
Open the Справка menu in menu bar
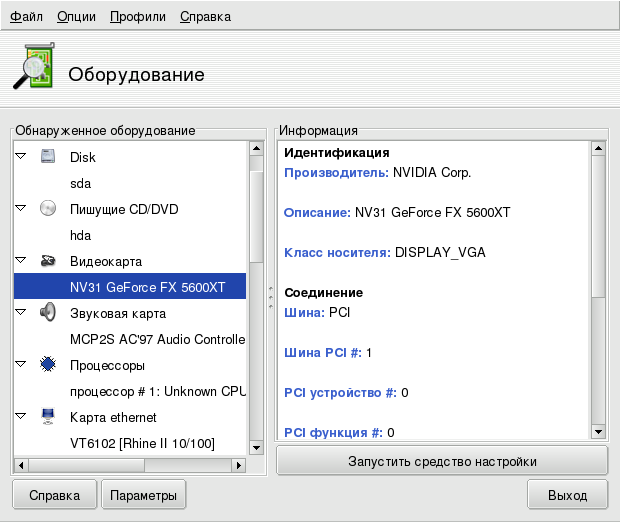point(205,17)
